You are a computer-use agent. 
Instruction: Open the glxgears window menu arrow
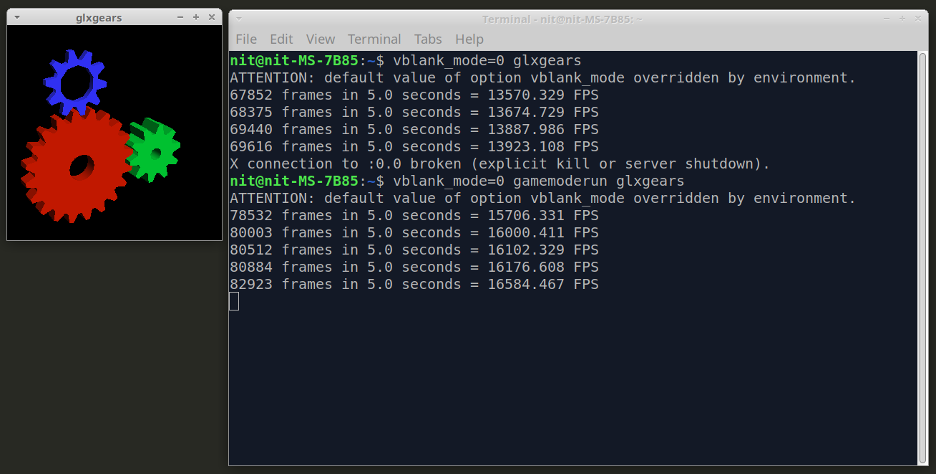17,17
